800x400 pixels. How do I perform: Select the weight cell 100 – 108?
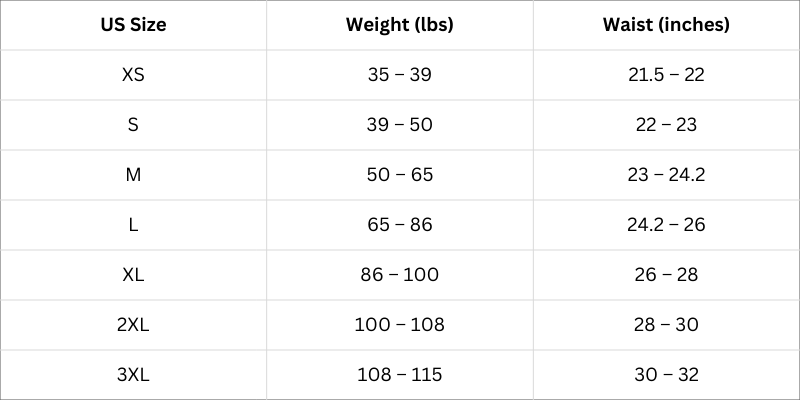(399, 325)
